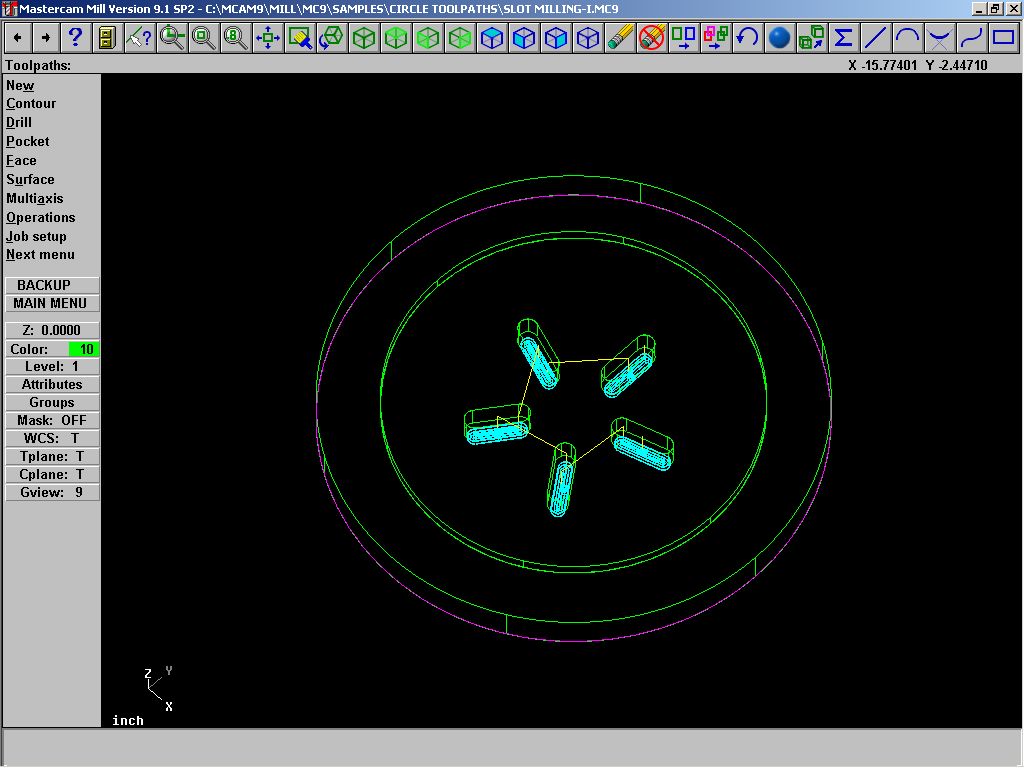The image size is (1024, 768).
Task: Click the Translate green-and-blue squares icon
Action: click(x=684, y=38)
